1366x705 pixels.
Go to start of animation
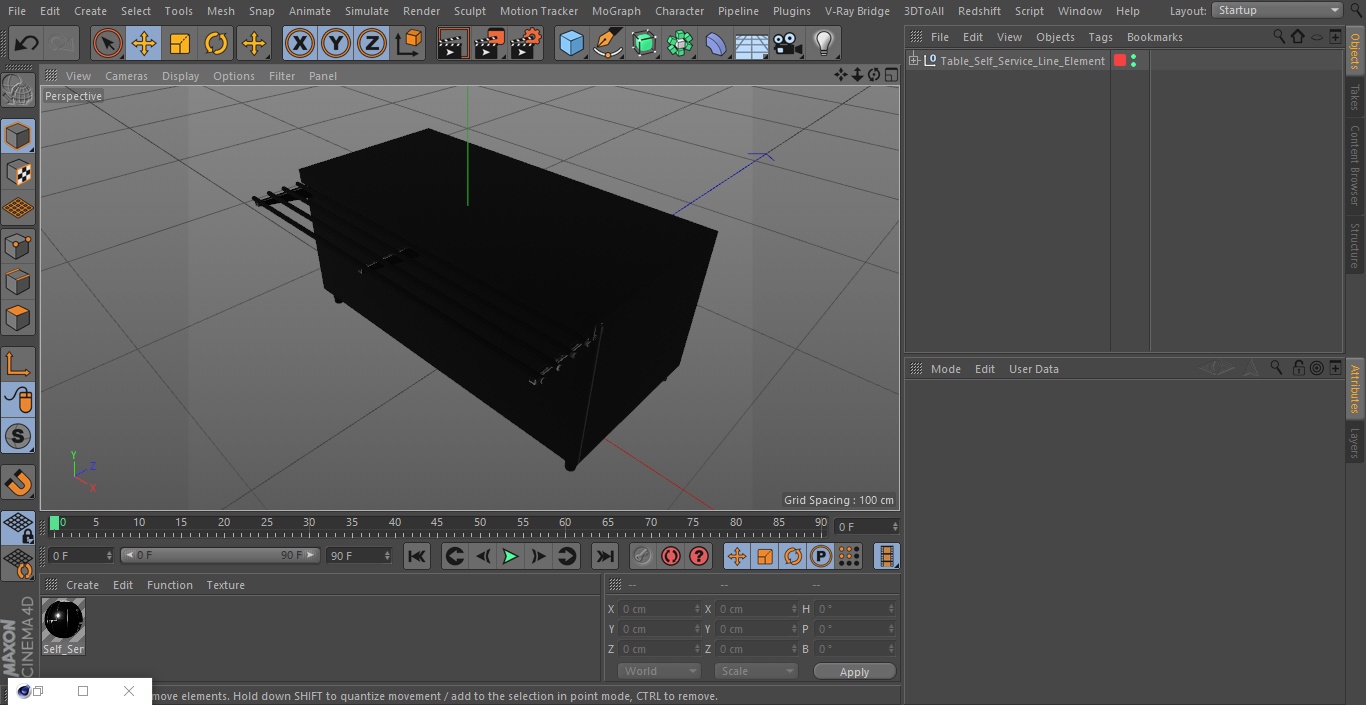click(x=417, y=556)
